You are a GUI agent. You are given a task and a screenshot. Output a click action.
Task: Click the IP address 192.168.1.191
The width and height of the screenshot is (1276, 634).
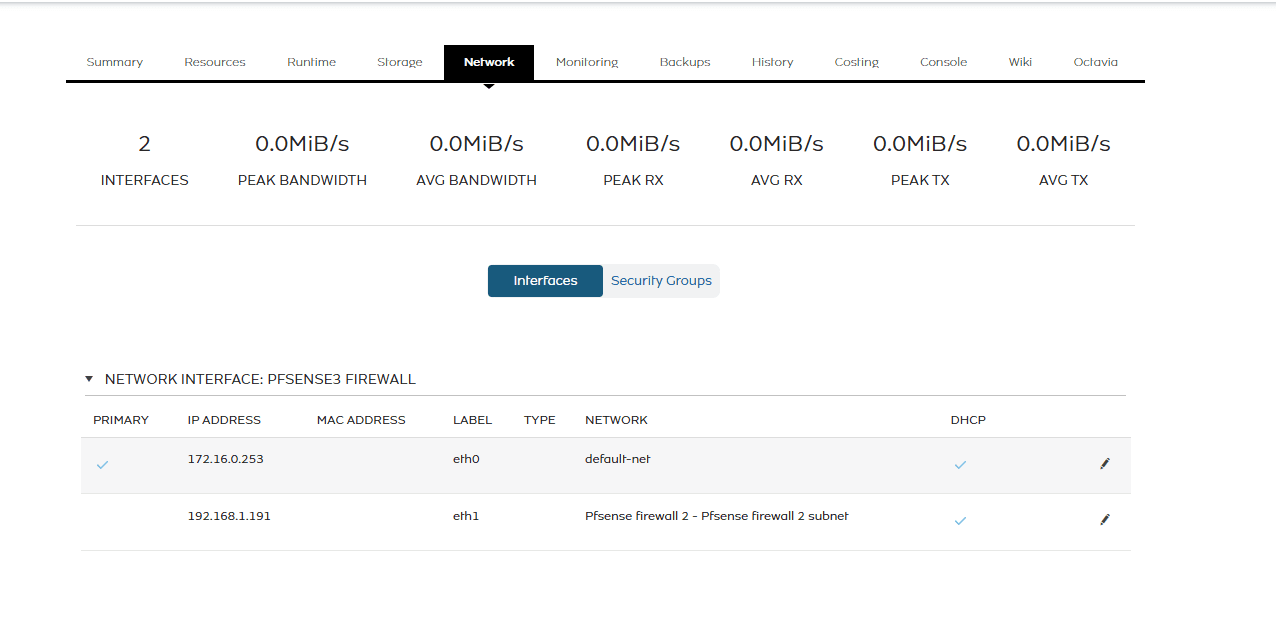229,517
